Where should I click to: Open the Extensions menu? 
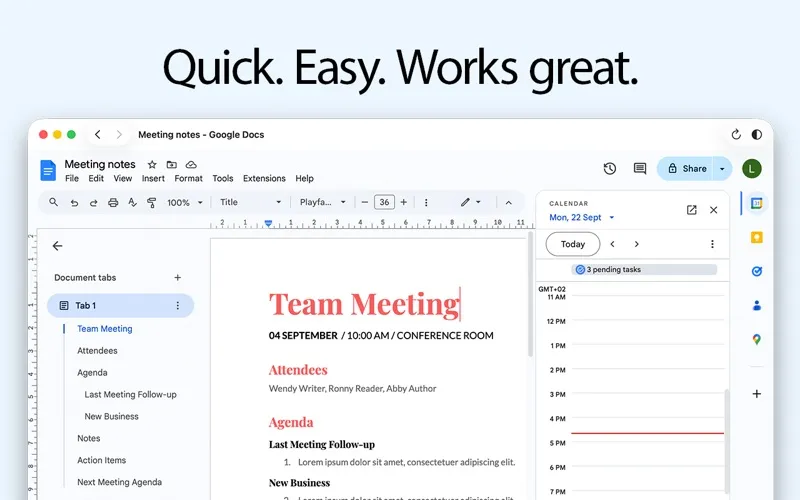264,179
